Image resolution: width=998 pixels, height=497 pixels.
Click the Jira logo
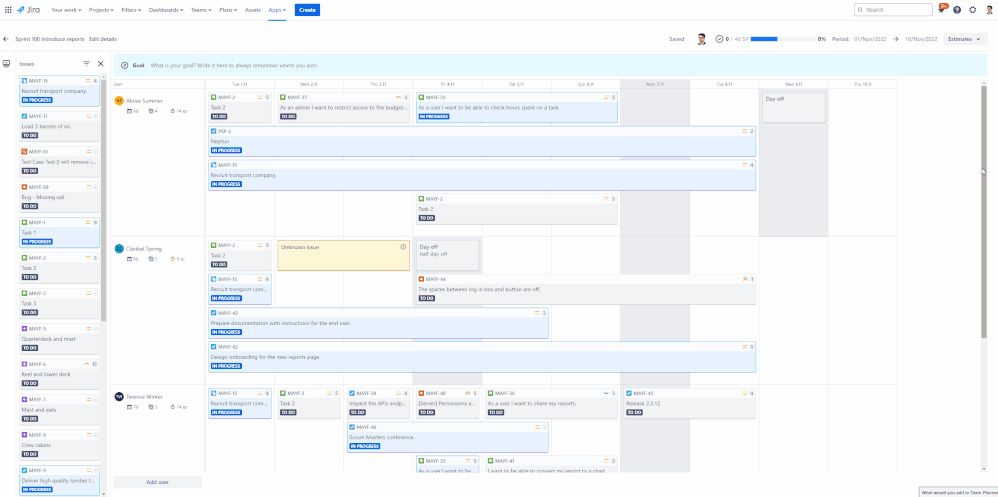point(29,10)
